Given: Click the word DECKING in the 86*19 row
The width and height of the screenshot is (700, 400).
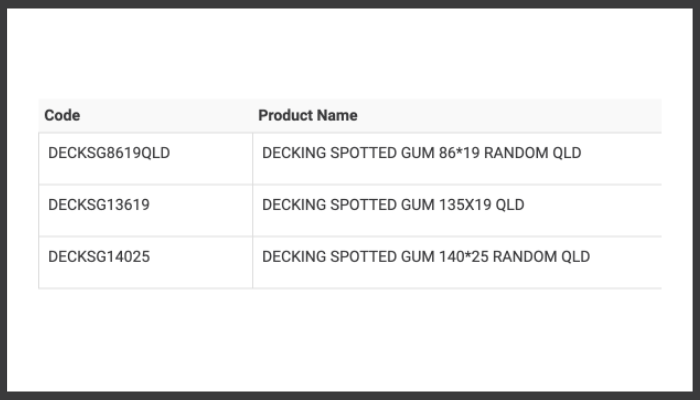Looking at the screenshot, I should [x=294, y=153].
